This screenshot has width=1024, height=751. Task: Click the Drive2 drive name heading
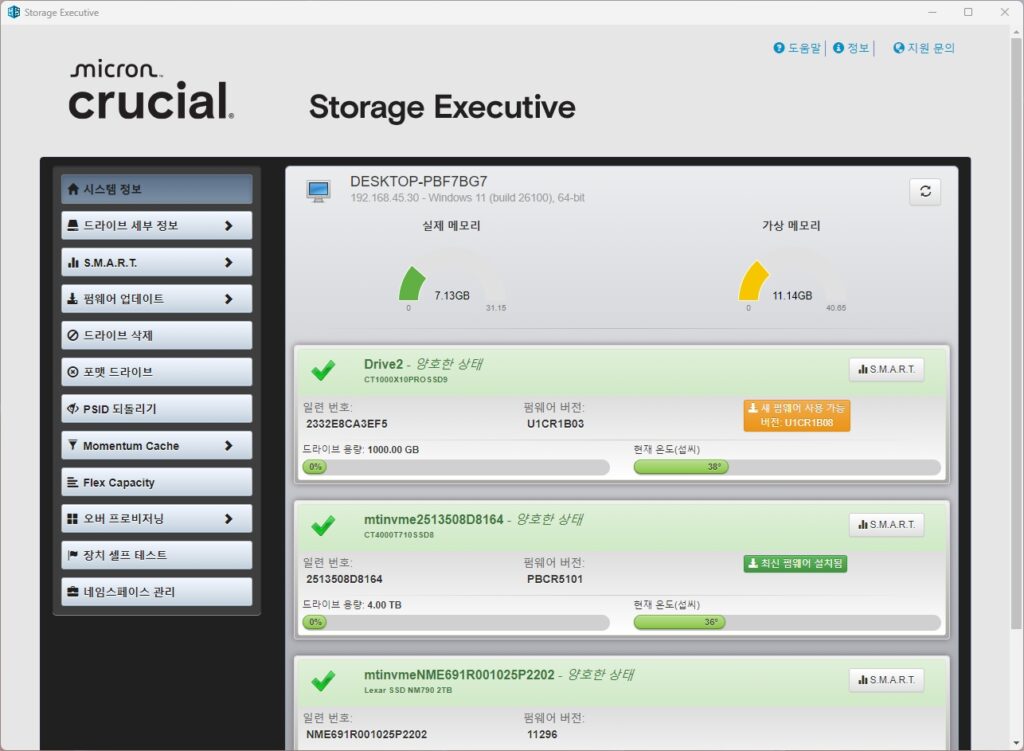coord(383,364)
